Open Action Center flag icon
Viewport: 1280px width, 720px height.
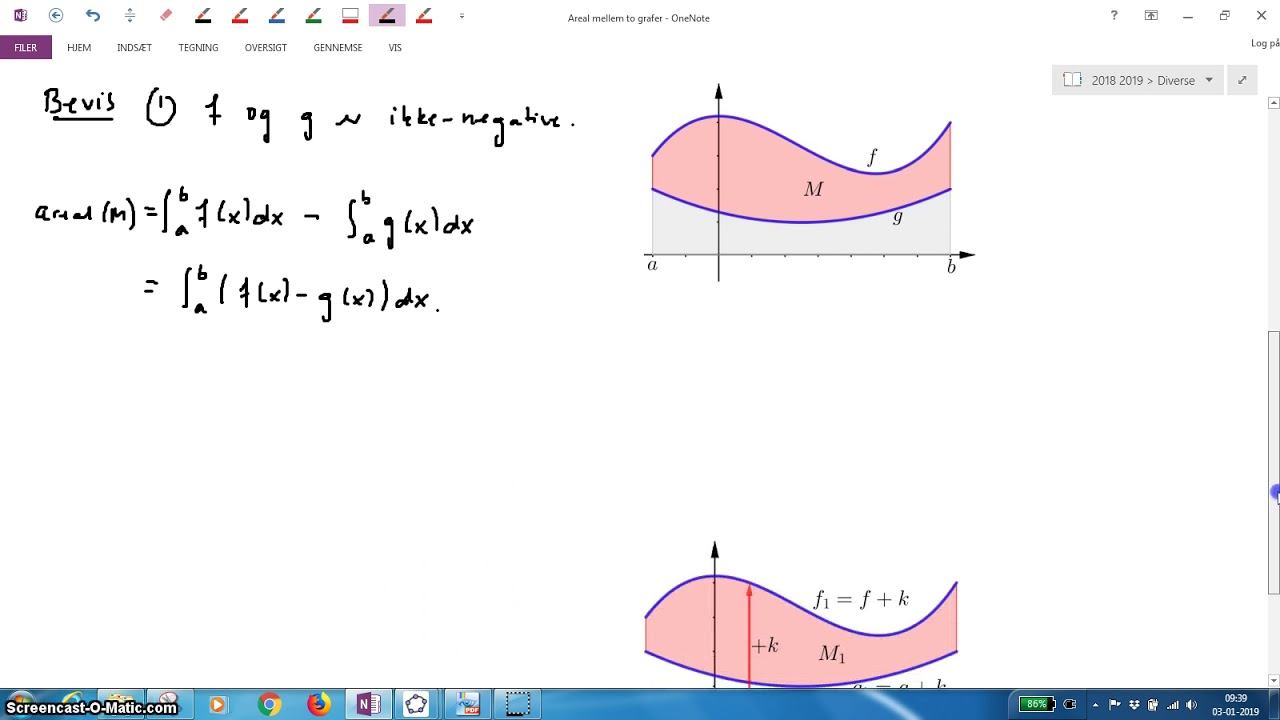(1115, 705)
